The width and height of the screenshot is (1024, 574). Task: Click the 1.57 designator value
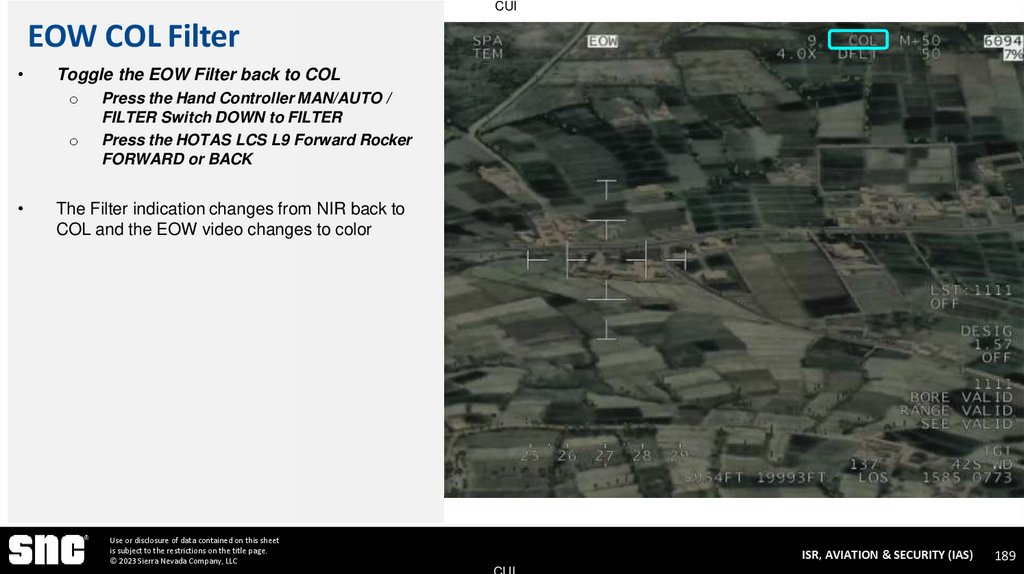pos(993,344)
